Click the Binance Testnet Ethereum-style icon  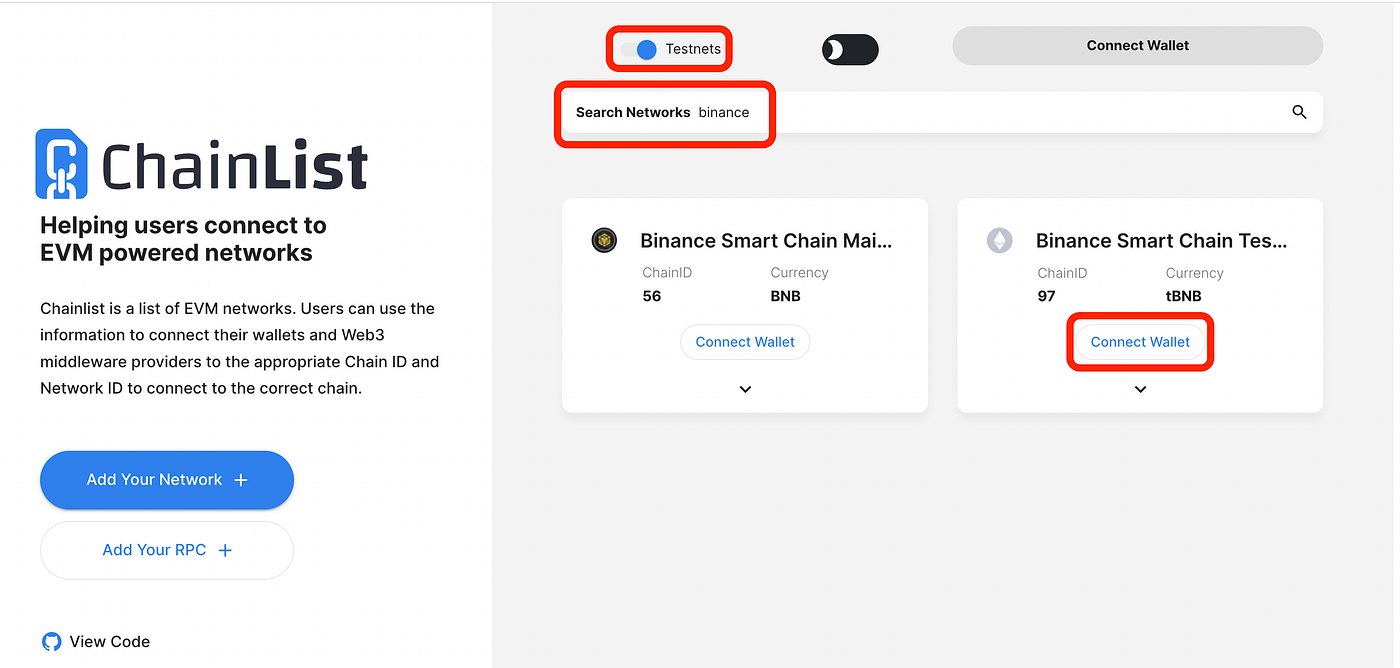pyautogui.click(x=999, y=240)
